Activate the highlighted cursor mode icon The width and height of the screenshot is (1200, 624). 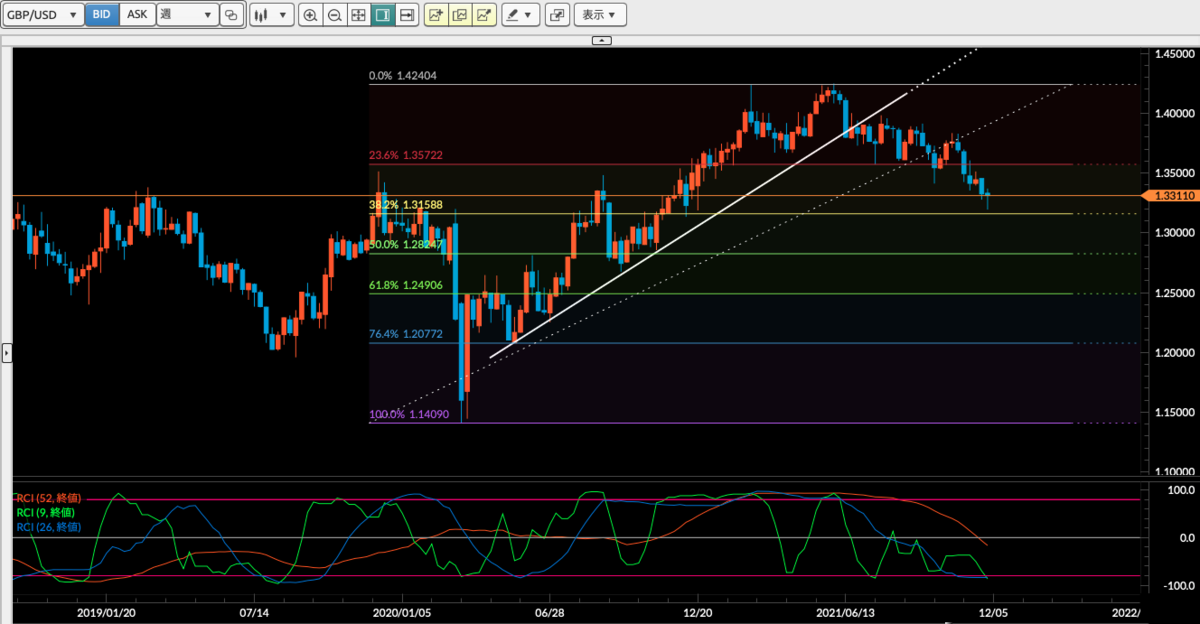[382, 14]
